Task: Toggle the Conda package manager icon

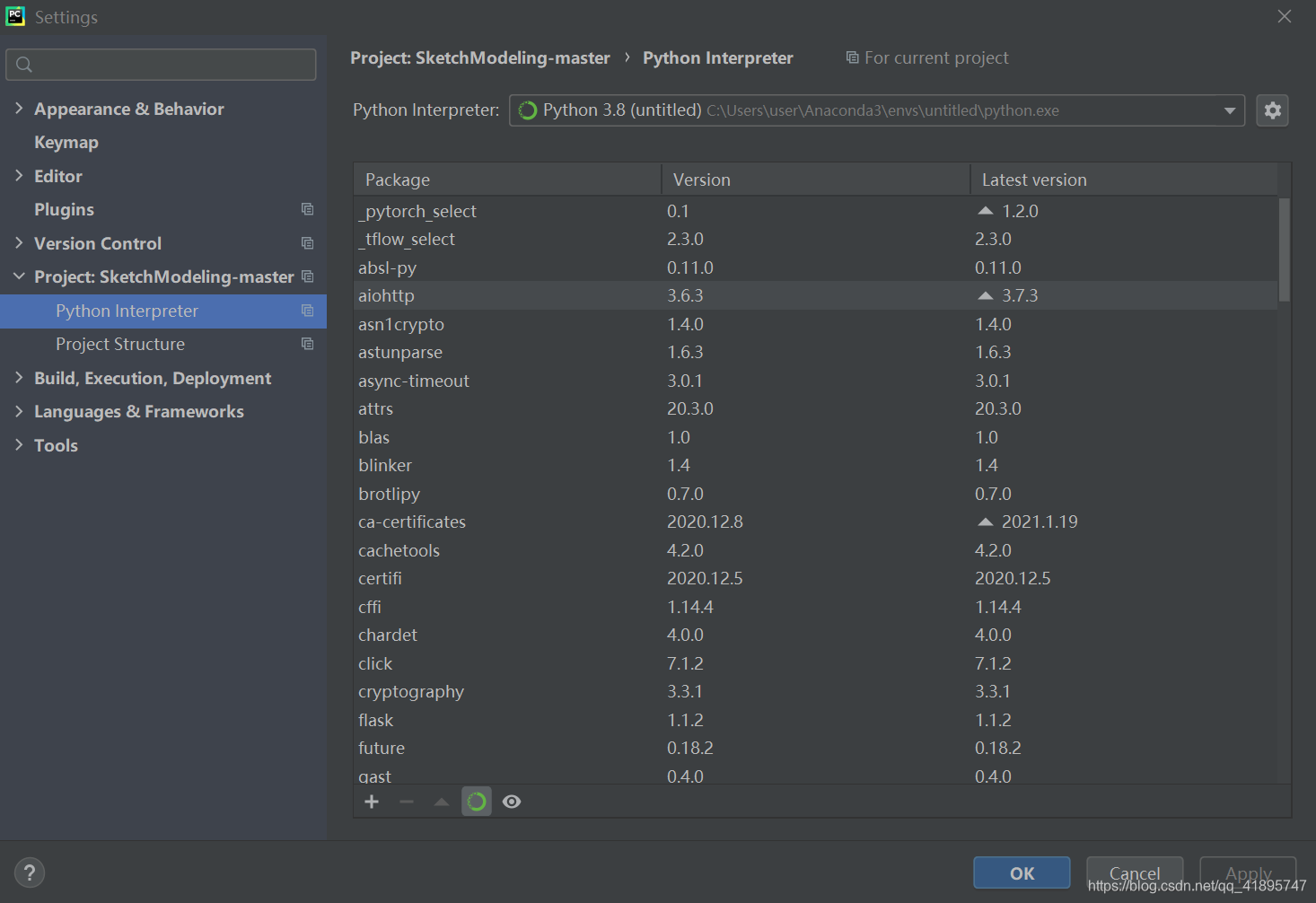Action: pos(477,802)
